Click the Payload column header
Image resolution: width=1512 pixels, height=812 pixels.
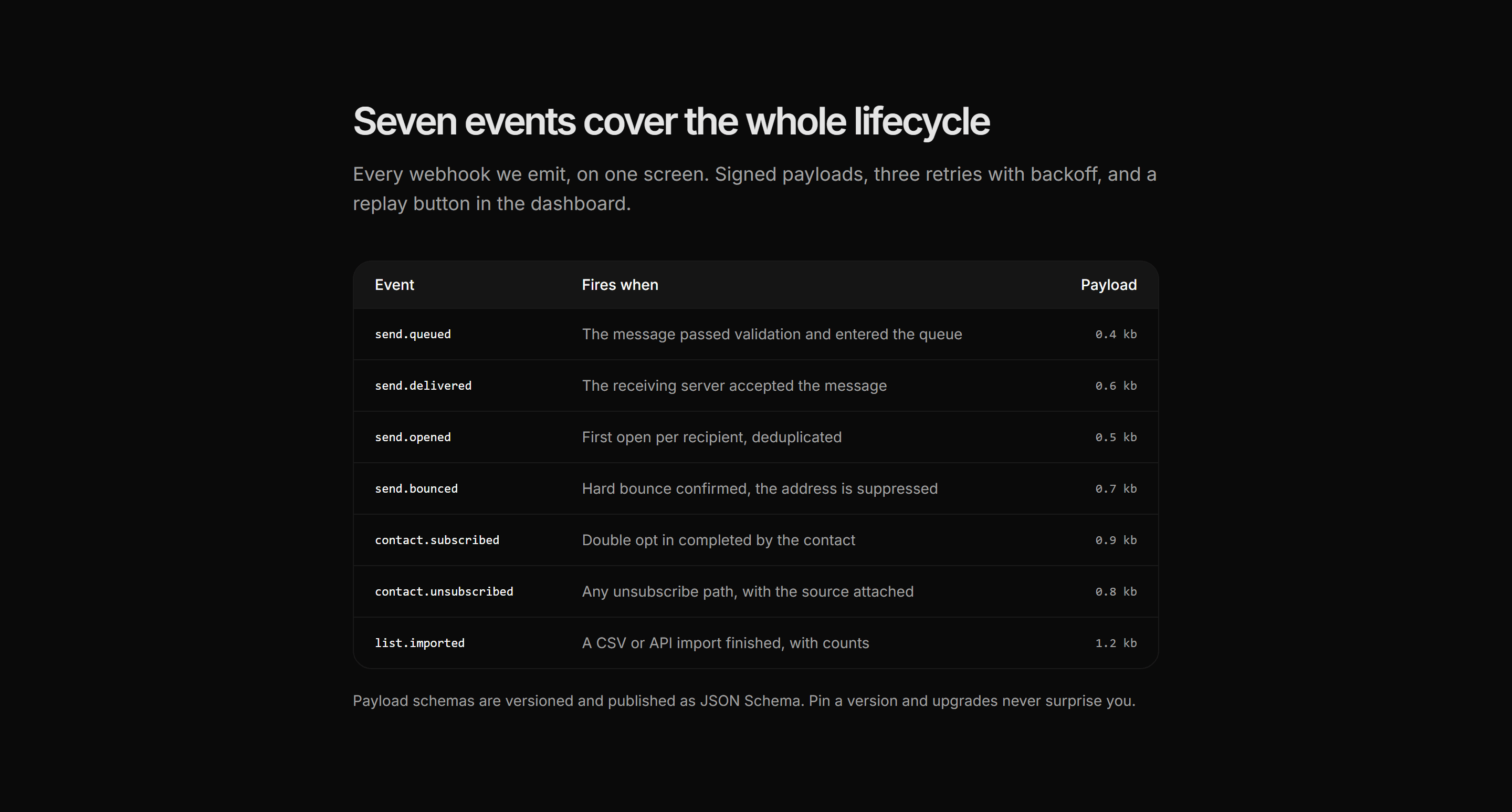click(1109, 285)
